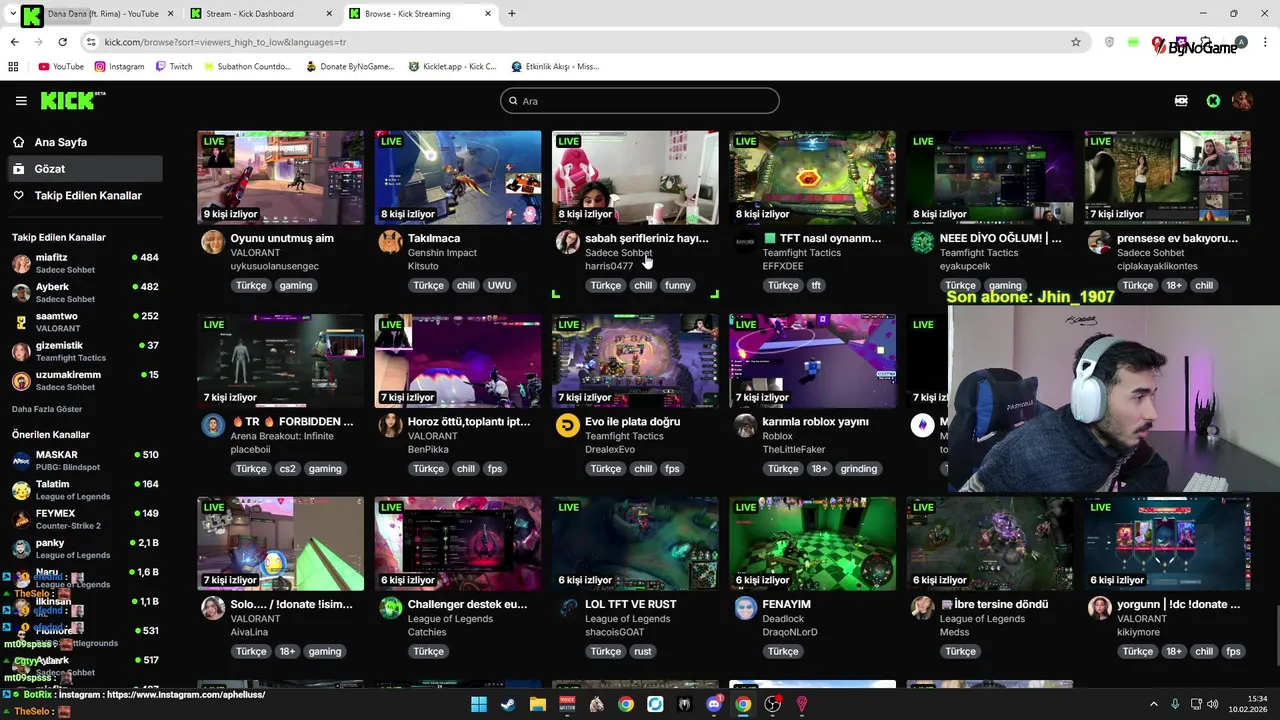Screen dimensions: 1280x720
Task: Open the Instagram bookmark
Action: (x=120, y=67)
